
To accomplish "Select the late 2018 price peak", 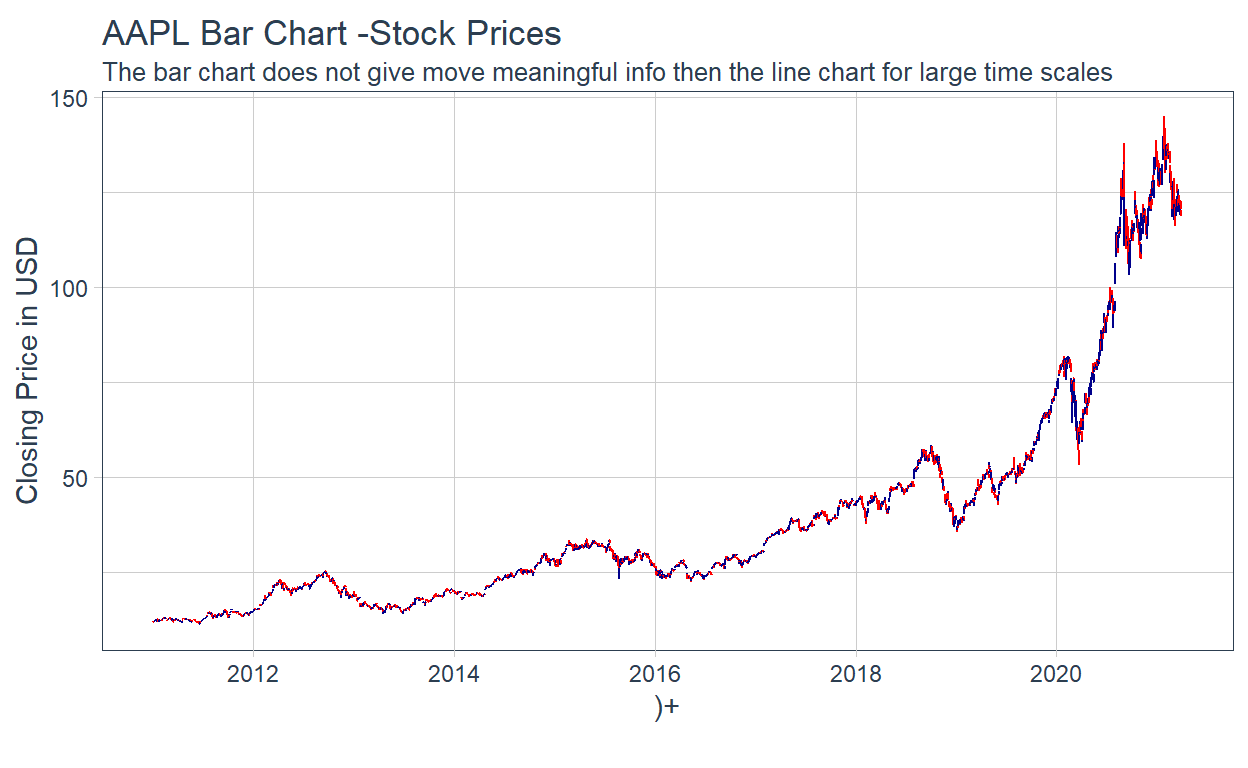I will [932, 447].
